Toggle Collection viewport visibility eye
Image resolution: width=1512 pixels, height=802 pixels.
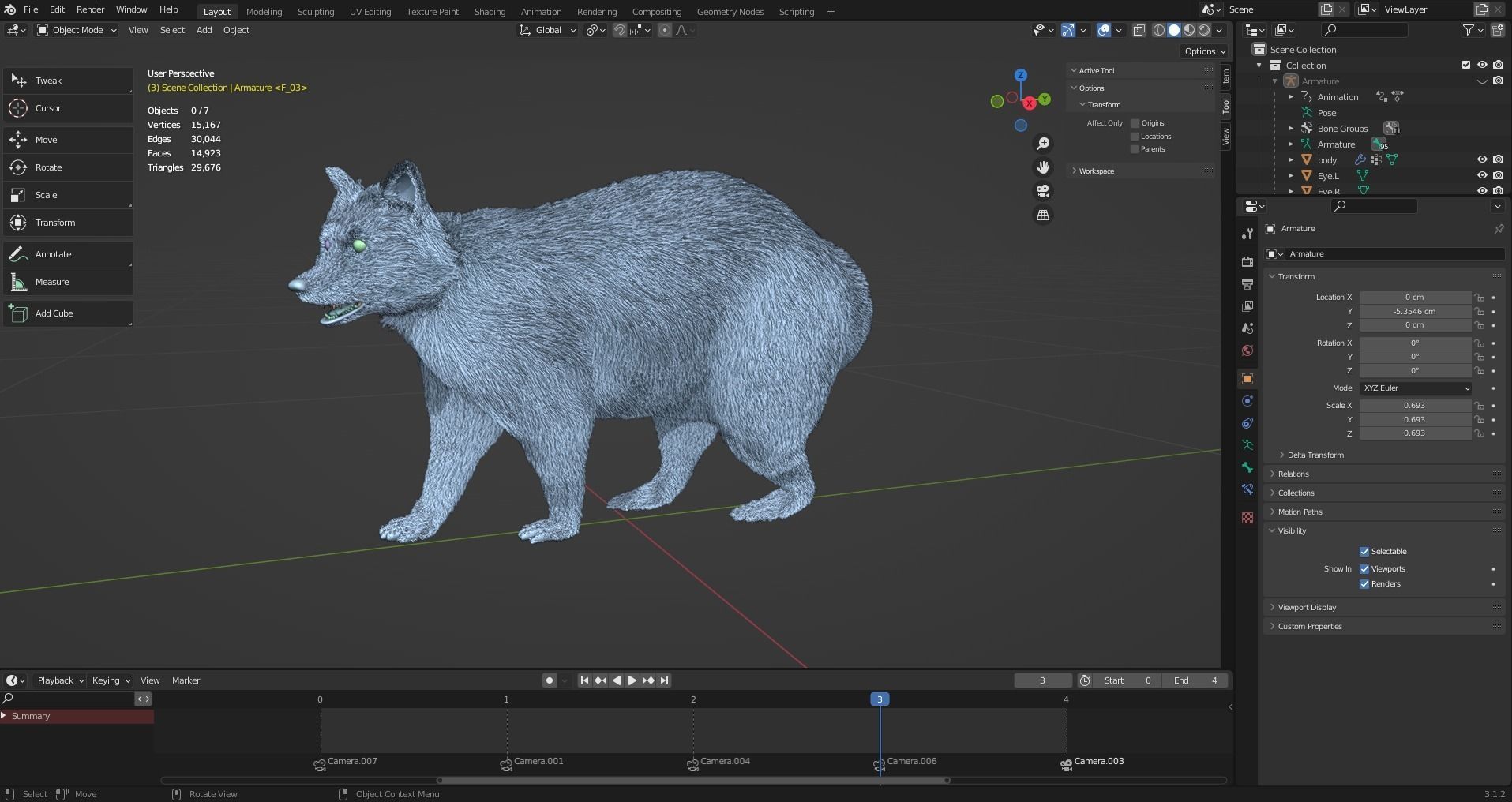point(1482,65)
